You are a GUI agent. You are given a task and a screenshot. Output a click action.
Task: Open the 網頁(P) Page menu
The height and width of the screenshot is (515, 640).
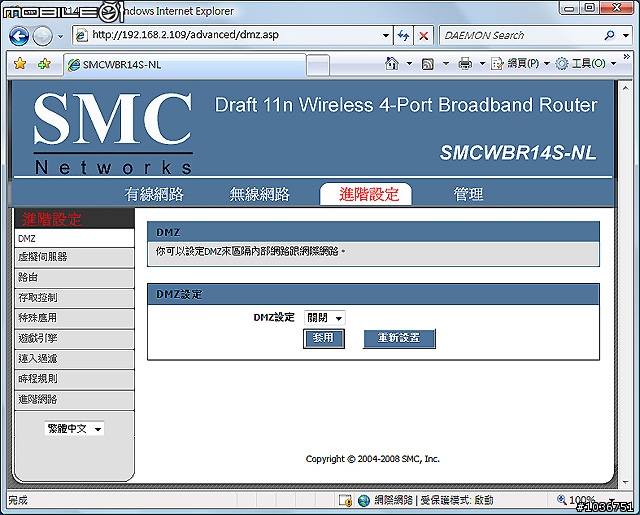tap(520, 64)
